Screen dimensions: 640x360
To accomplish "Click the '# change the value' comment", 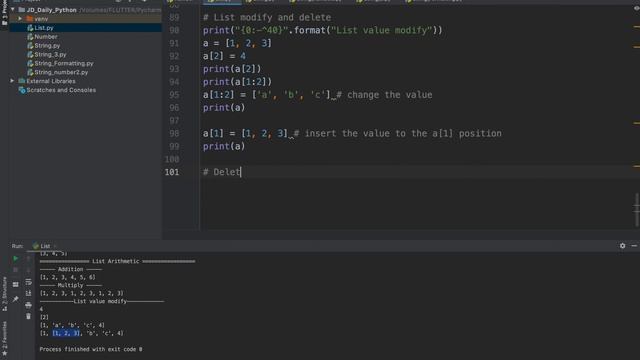I will pyautogui.click(x=384, y=95).
